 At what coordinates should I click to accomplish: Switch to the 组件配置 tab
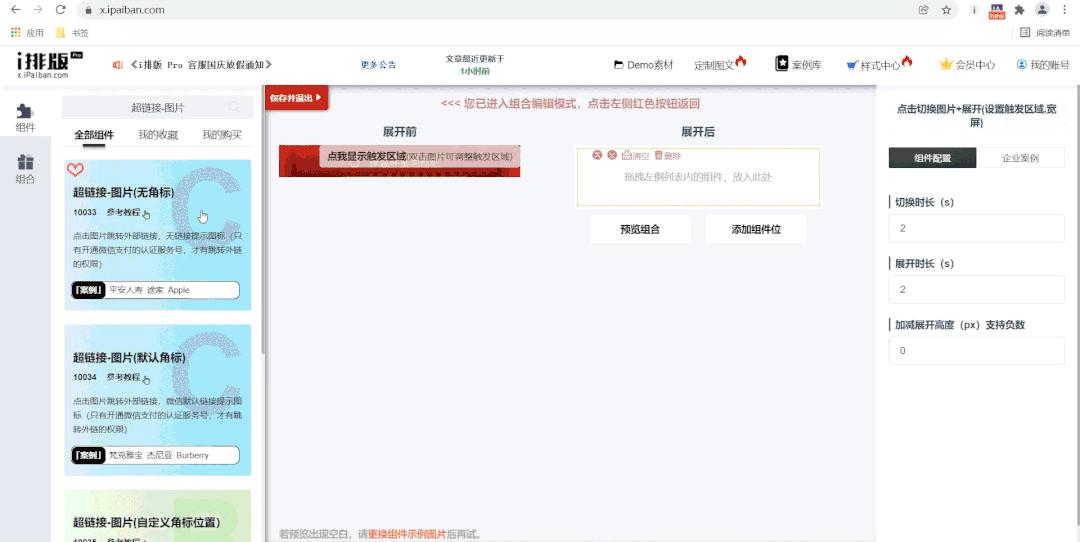tap(933, 158)
